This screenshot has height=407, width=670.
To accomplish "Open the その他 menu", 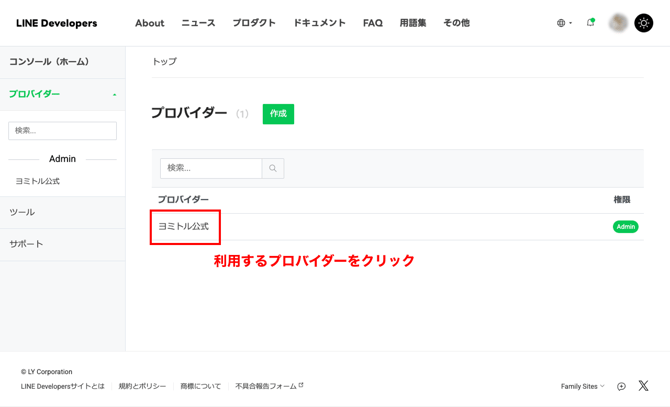I will (x=456, y=23).
